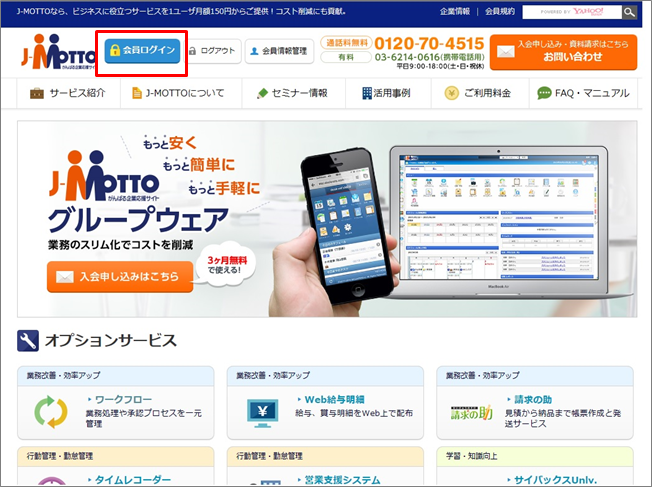Click the J-MOTTO logo in header
Screen dimensions: 653x487
(58, 52)
